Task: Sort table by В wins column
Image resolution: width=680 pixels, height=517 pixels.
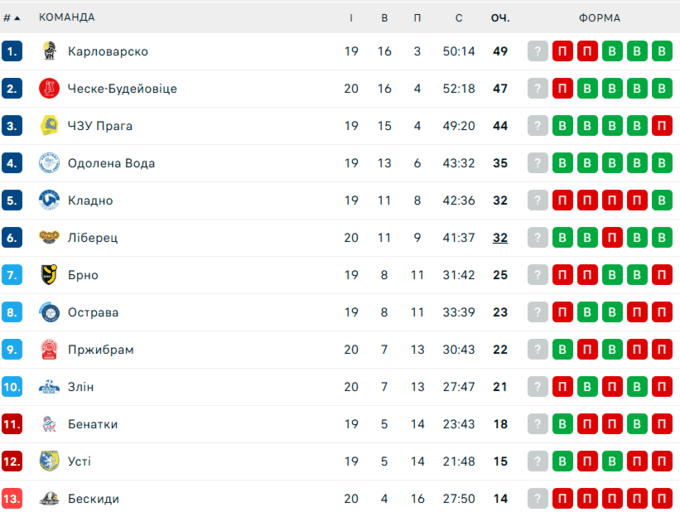Action: coord(385,17)
